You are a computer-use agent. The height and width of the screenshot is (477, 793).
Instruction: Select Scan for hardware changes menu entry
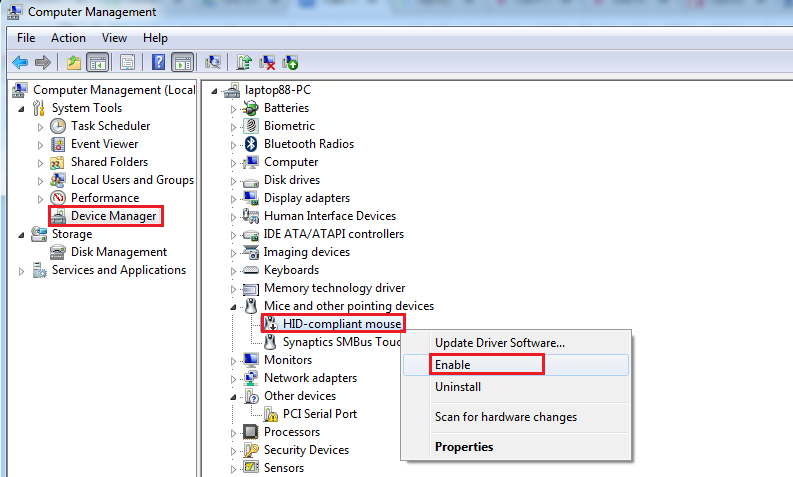tap(516, 417)
